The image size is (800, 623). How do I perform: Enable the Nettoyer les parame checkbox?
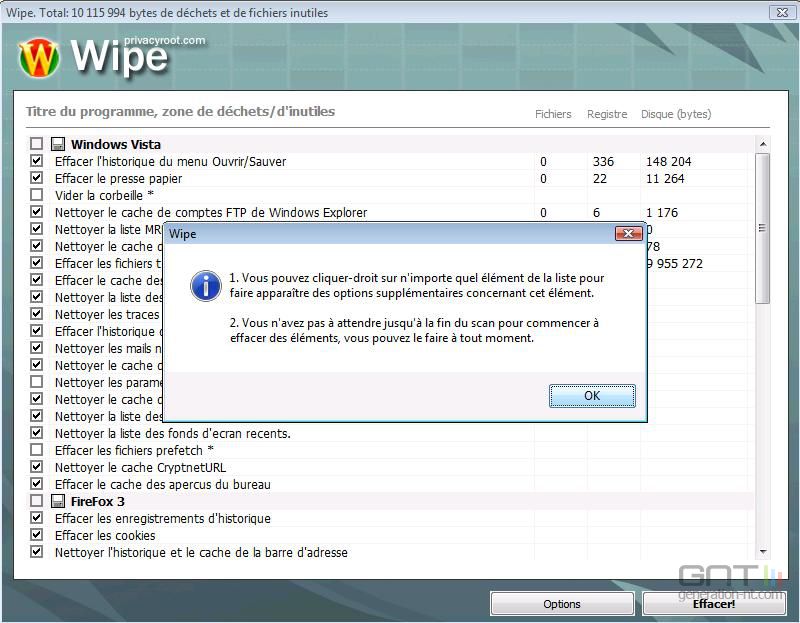(x=36, y=382)
